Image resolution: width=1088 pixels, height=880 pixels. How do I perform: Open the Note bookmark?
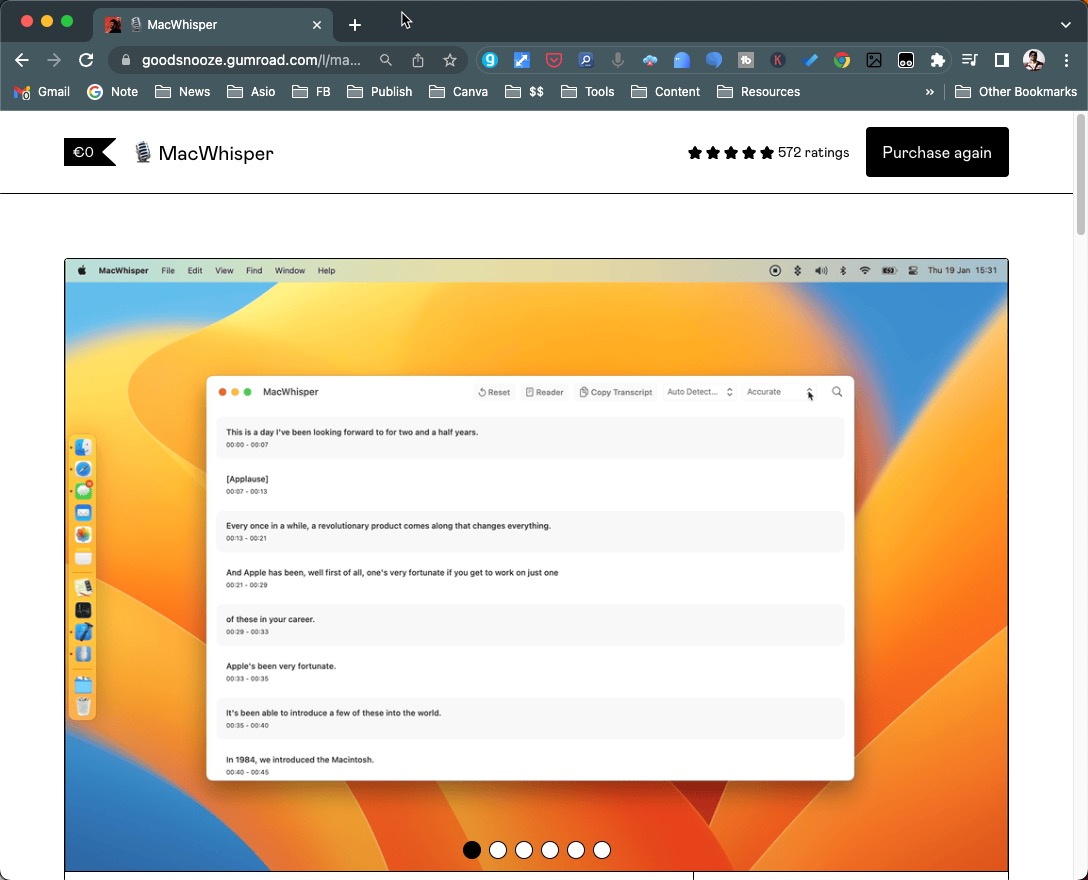pos(112,92)
